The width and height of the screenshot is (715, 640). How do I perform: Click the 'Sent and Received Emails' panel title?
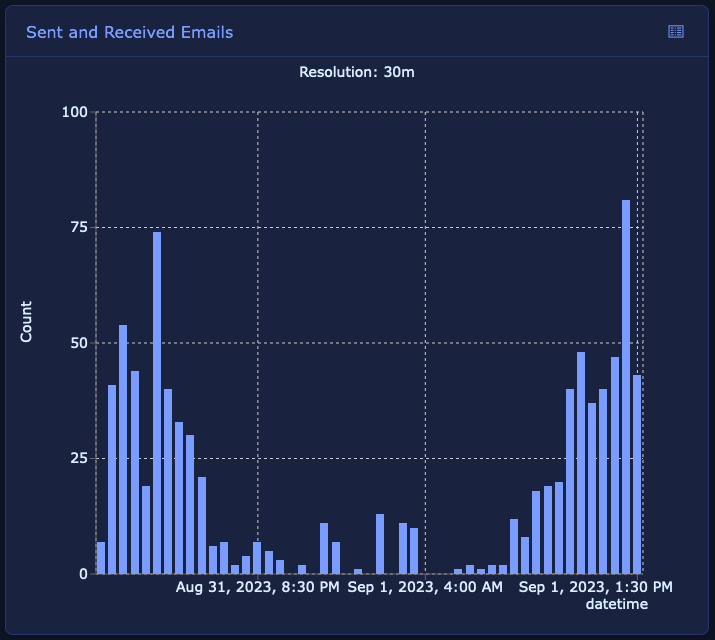129,32
